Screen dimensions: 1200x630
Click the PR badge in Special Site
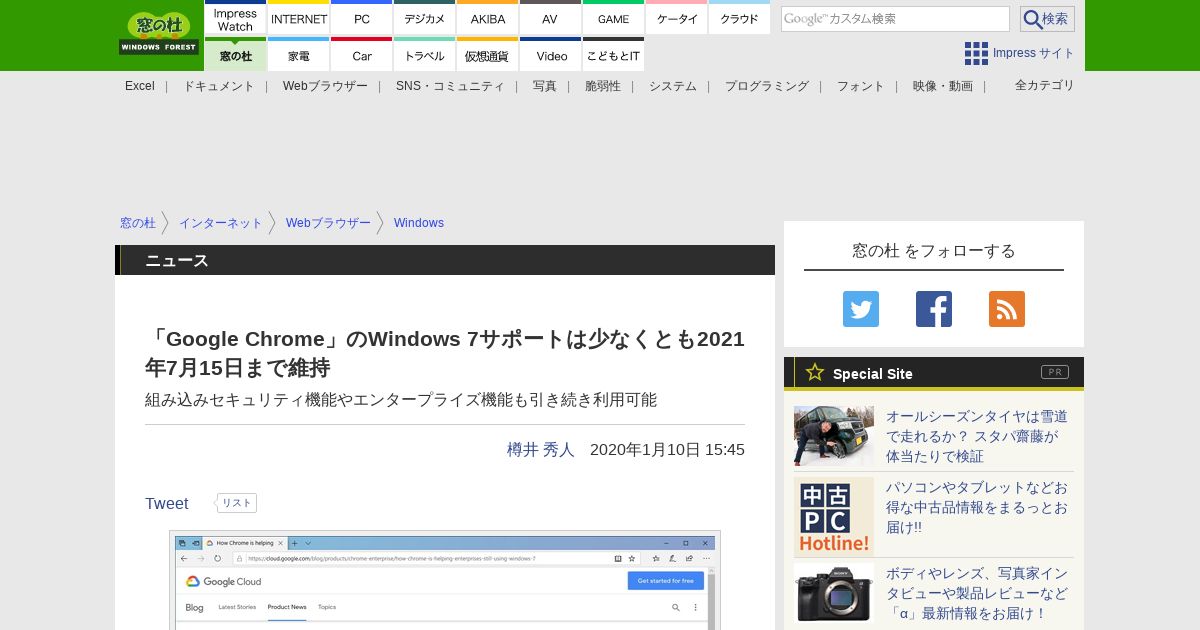click(x=1055, y=372)
